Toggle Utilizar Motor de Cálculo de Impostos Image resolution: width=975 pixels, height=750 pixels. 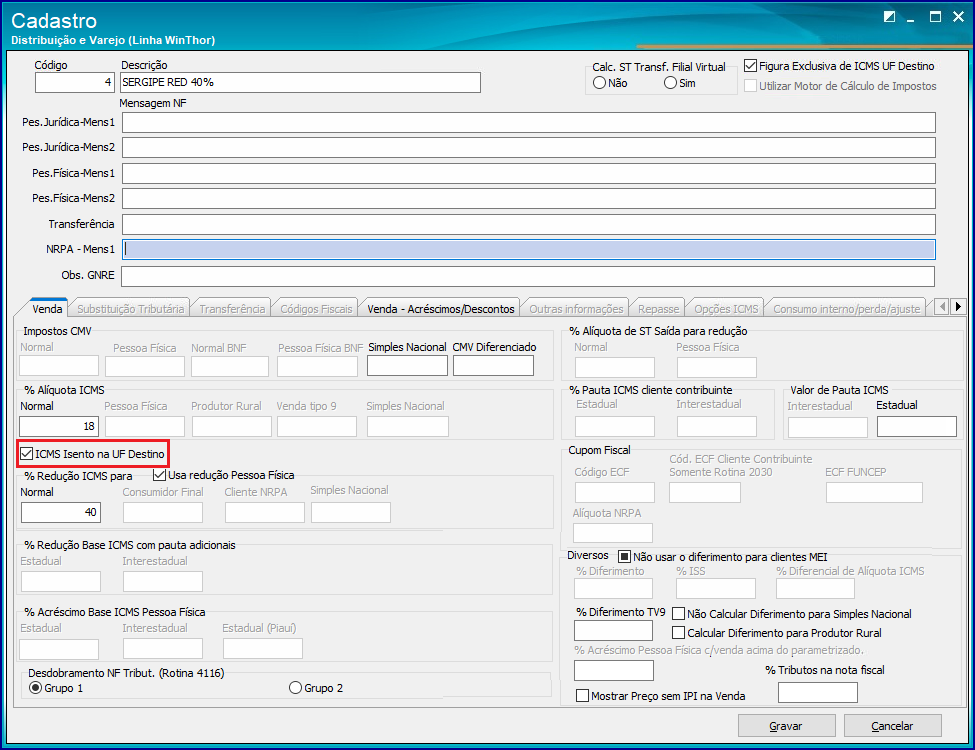pyautogui.click(x=751, y=86)
